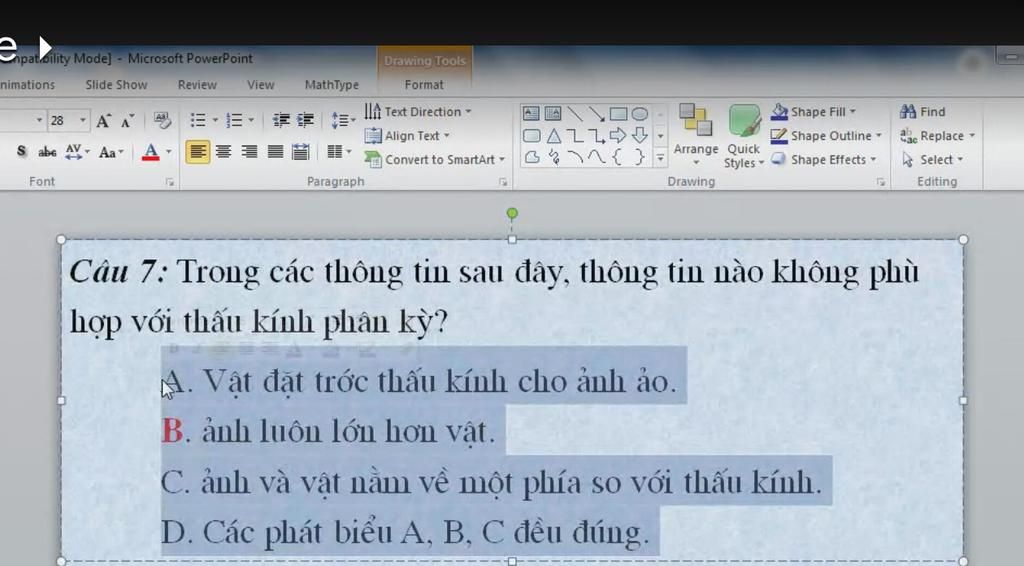The image size is (1024, 566).
Task: Open the Convert to SmartArt menu
Action: 434,159
